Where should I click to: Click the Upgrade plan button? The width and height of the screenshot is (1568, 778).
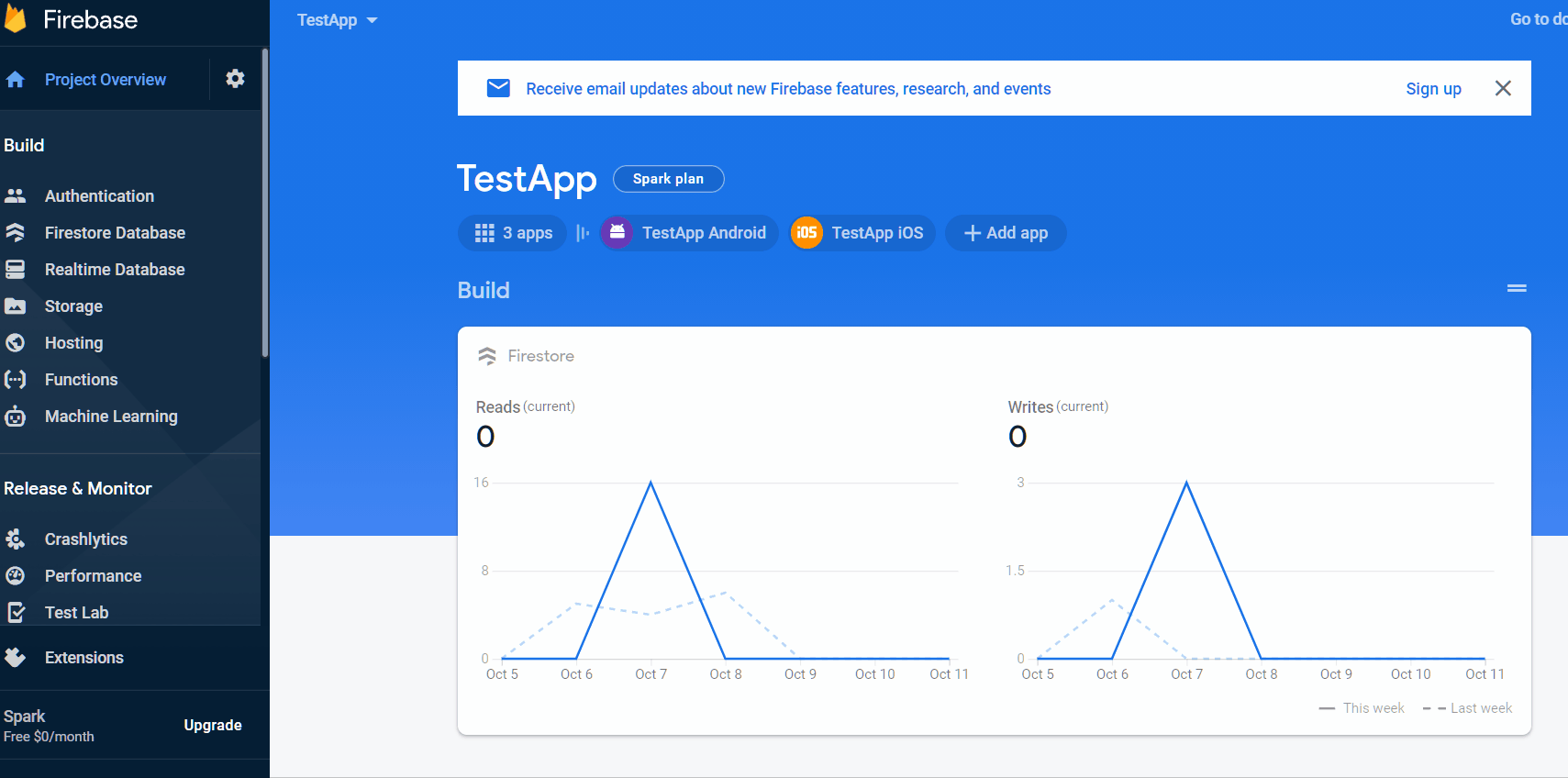point(213,725)
